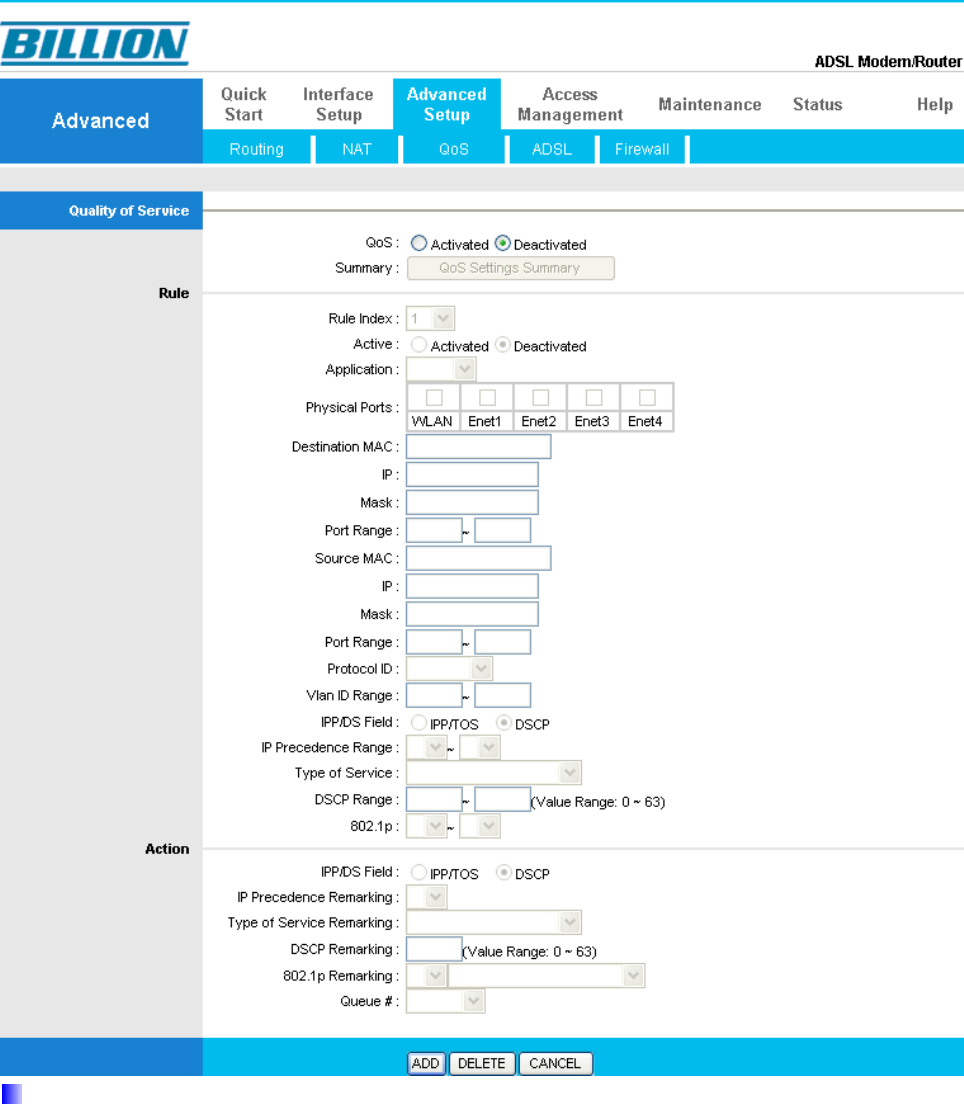Open IP Precedence Remarking dropdown

[427, 897]
